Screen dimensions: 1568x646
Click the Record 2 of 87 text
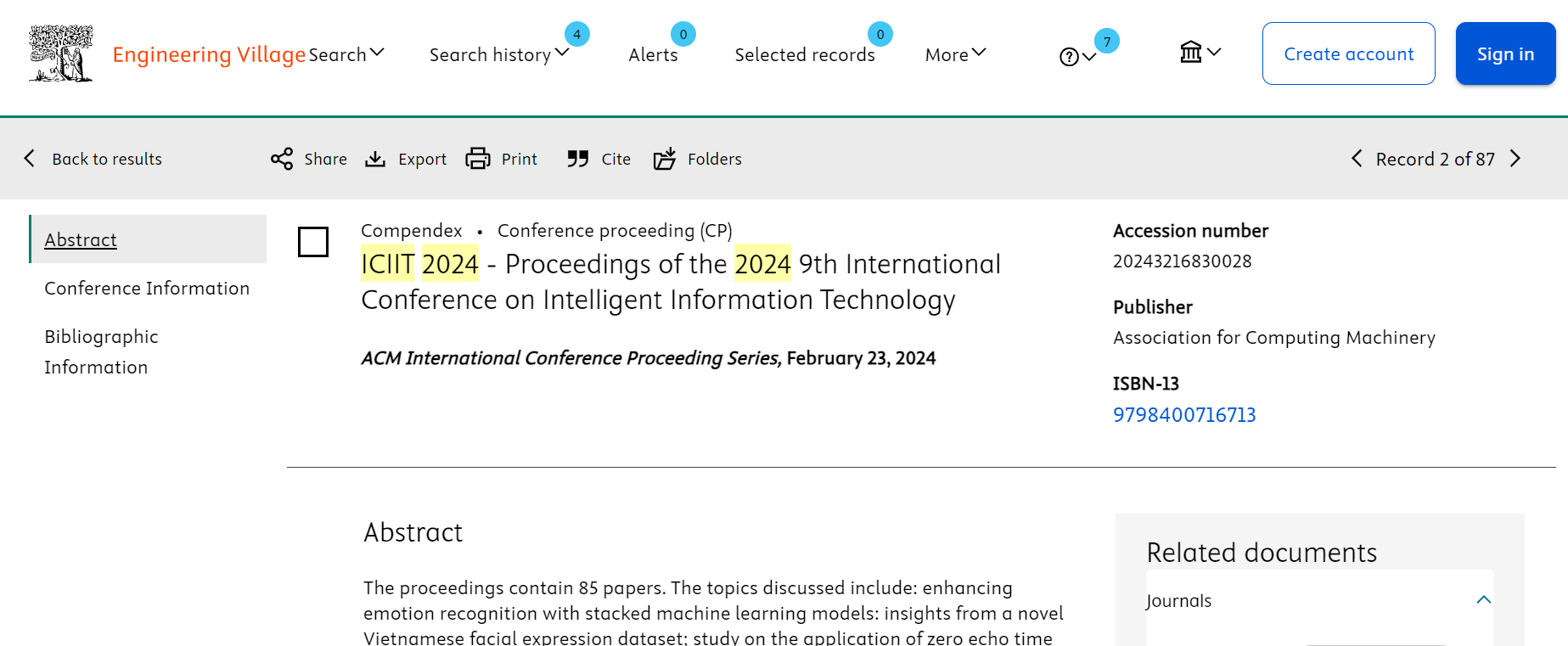1436,159
